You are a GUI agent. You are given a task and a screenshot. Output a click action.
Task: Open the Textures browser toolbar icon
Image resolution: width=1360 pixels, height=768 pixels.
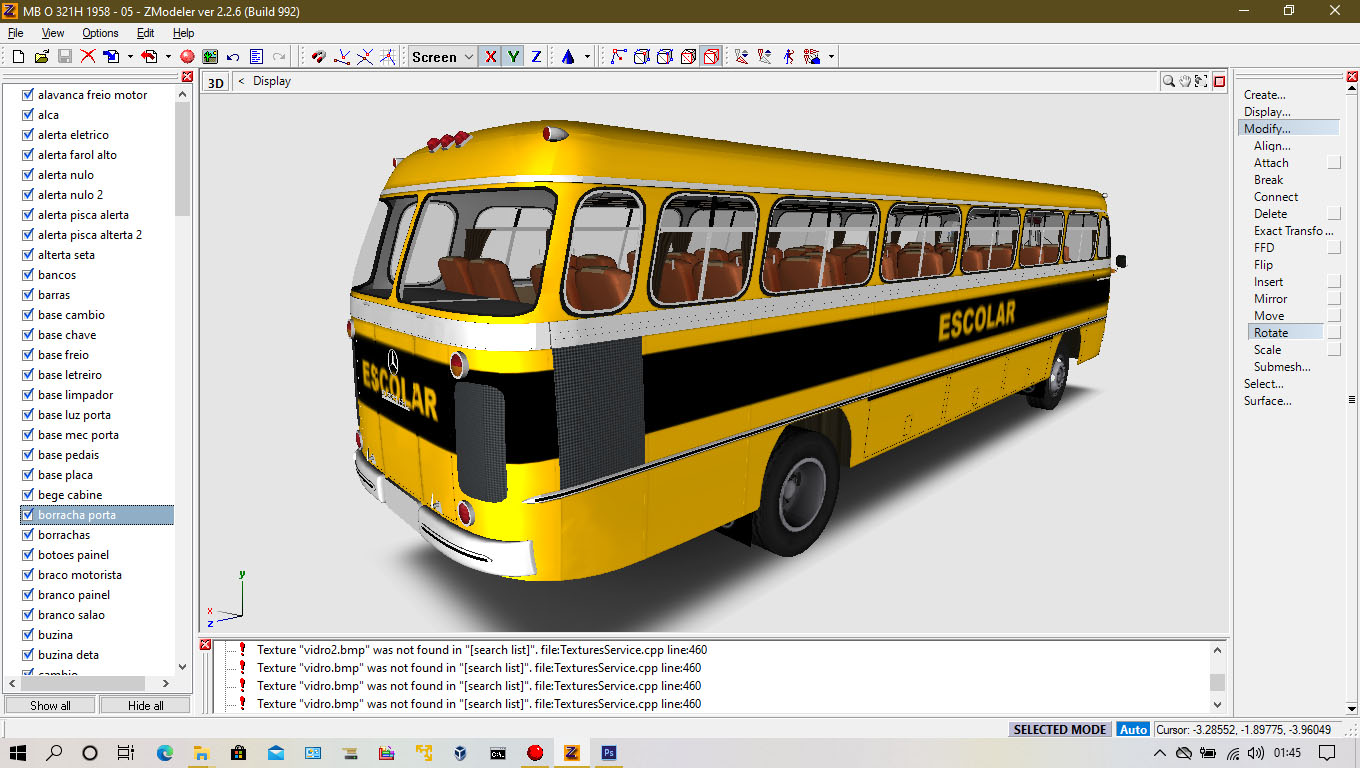click(x=210, y=57)
